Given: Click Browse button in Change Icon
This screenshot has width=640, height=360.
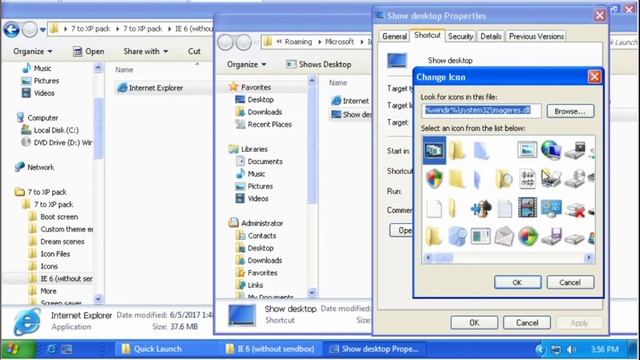Looking at the screenshot, I should (570, 111).
